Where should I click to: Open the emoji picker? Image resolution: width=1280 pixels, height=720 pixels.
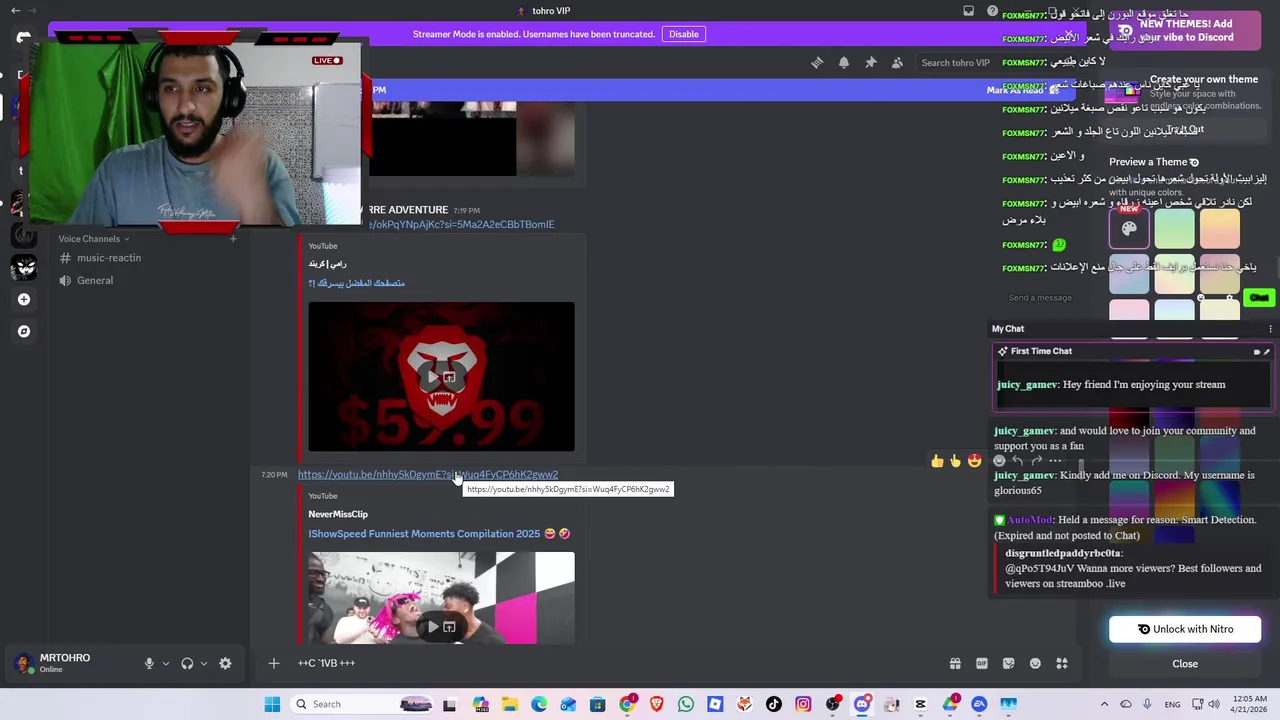tap(1035, 663)
